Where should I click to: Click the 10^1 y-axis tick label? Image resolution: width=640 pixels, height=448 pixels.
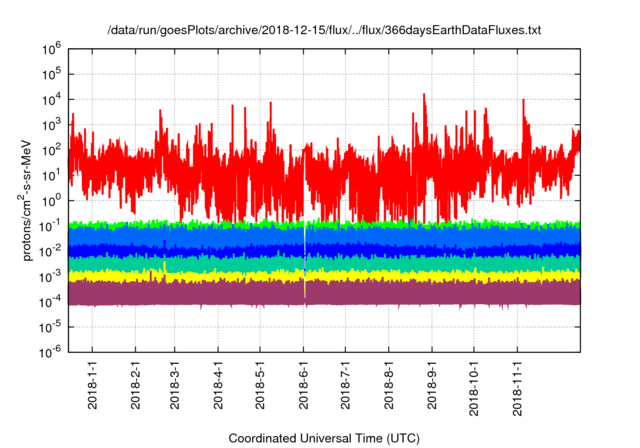pos(51,175)
